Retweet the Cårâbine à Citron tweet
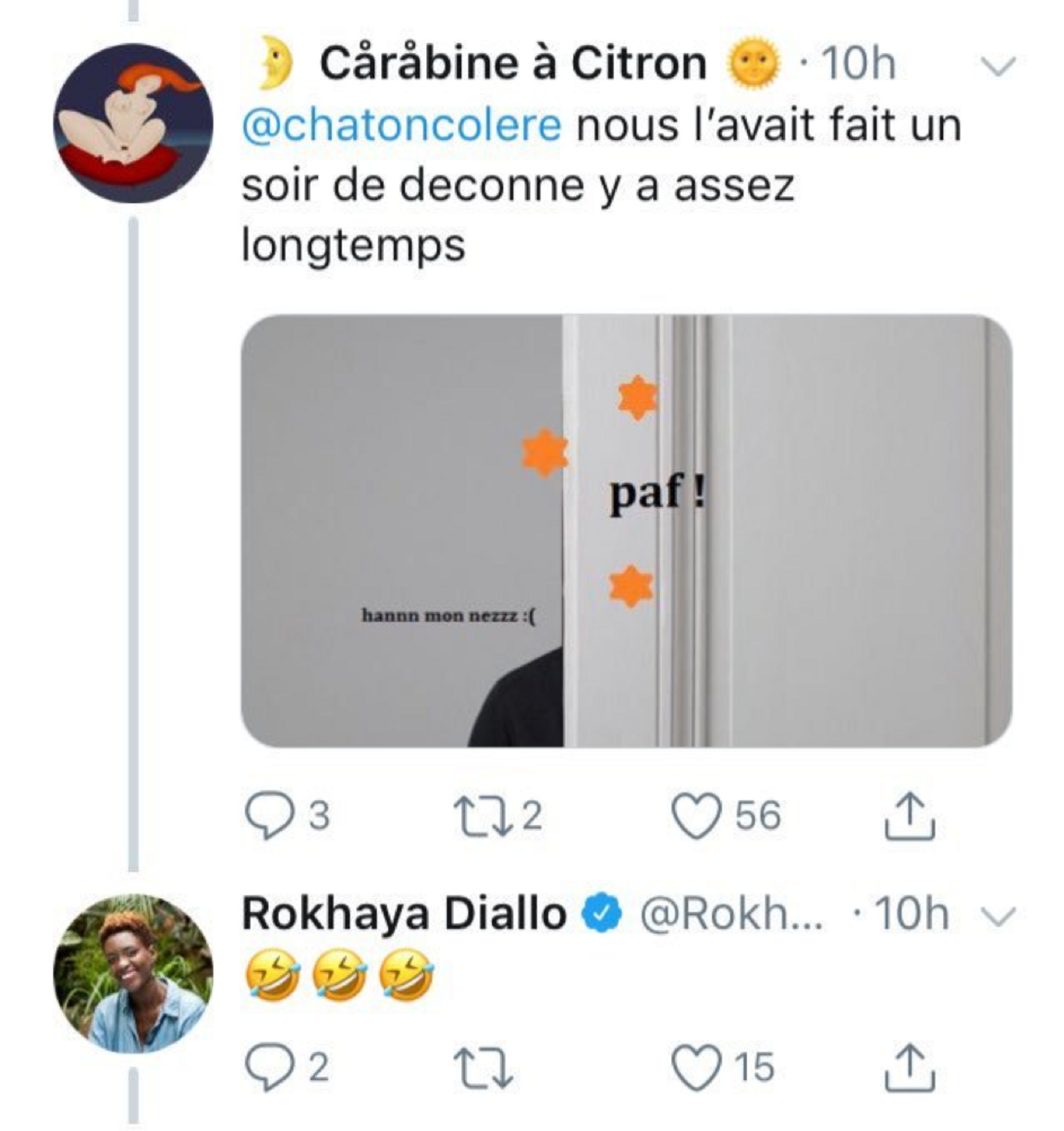This screenshot has height=1131, width=1064. pyautogui.click(x=481, y=818)
